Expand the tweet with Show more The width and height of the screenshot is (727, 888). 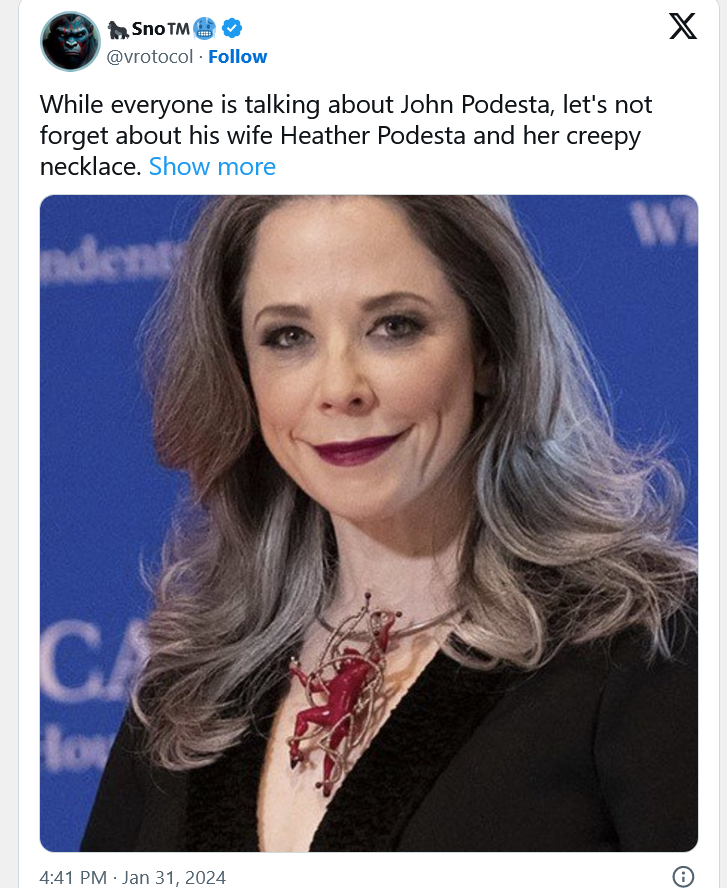point(212,166)
